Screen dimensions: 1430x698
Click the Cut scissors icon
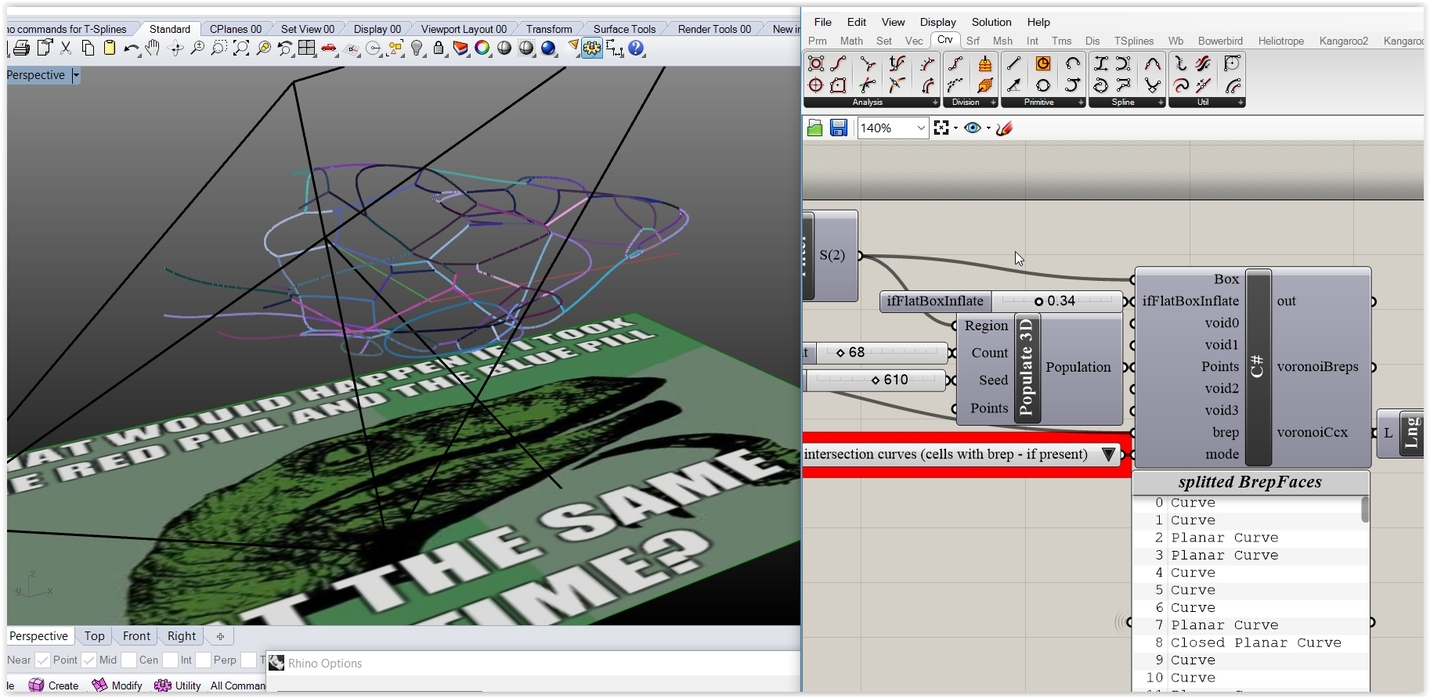click(66, 48)
